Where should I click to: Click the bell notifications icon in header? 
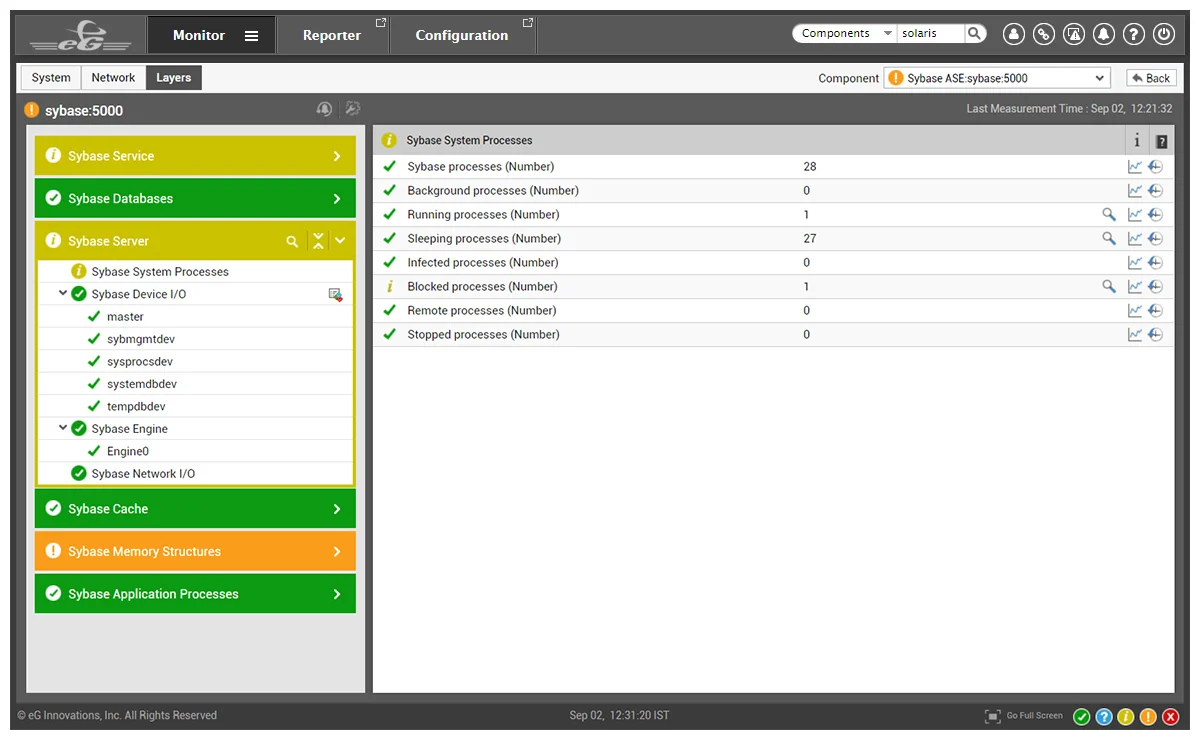pos(1104,34)
